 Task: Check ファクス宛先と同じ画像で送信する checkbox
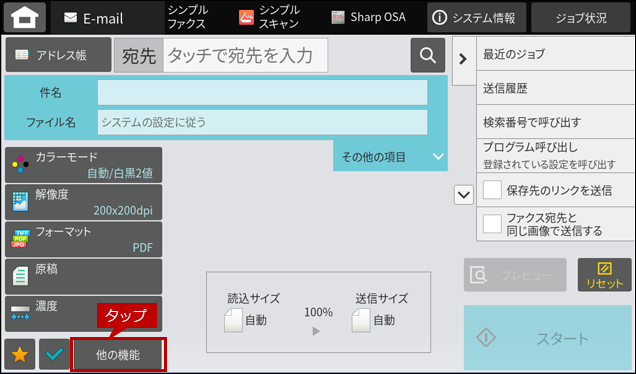(492, 224)
